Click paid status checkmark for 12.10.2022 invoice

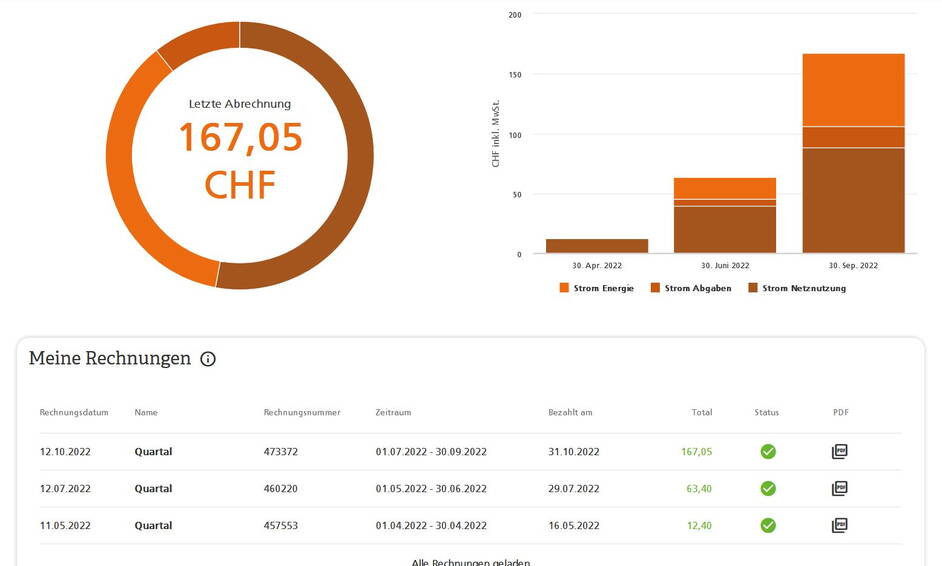click(x=767, y=452)
